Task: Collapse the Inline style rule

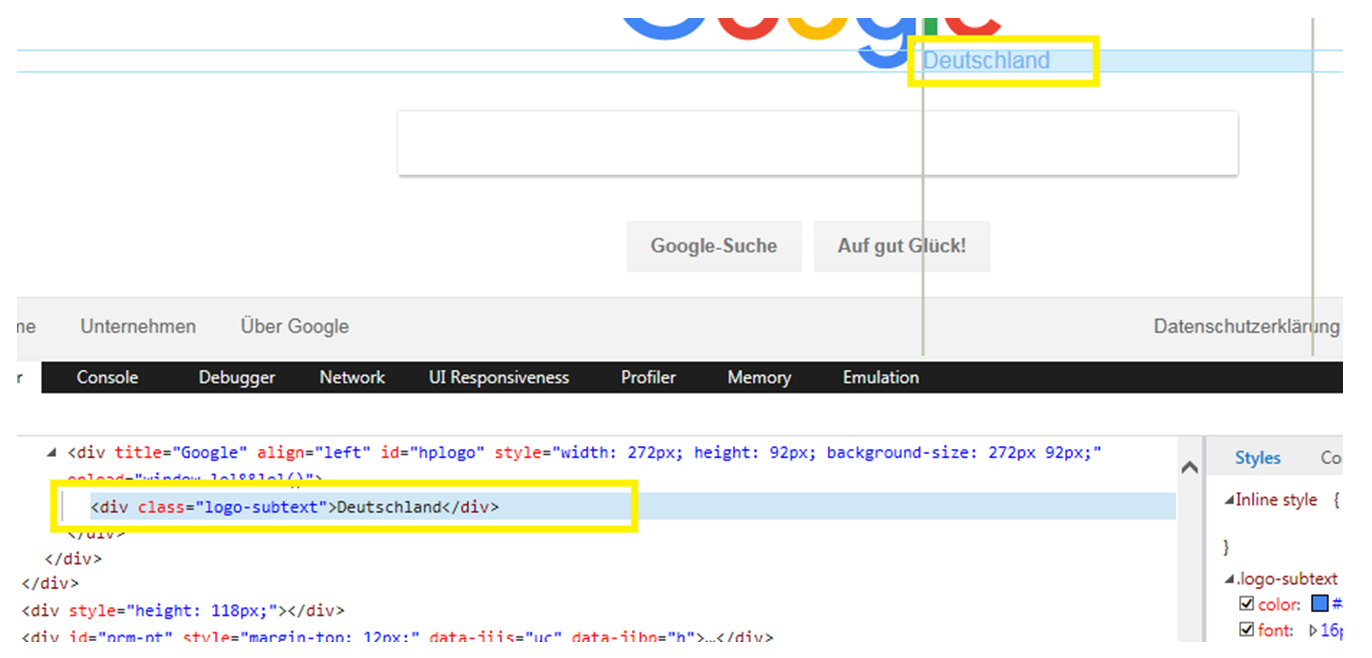Action: [1230, 499]
